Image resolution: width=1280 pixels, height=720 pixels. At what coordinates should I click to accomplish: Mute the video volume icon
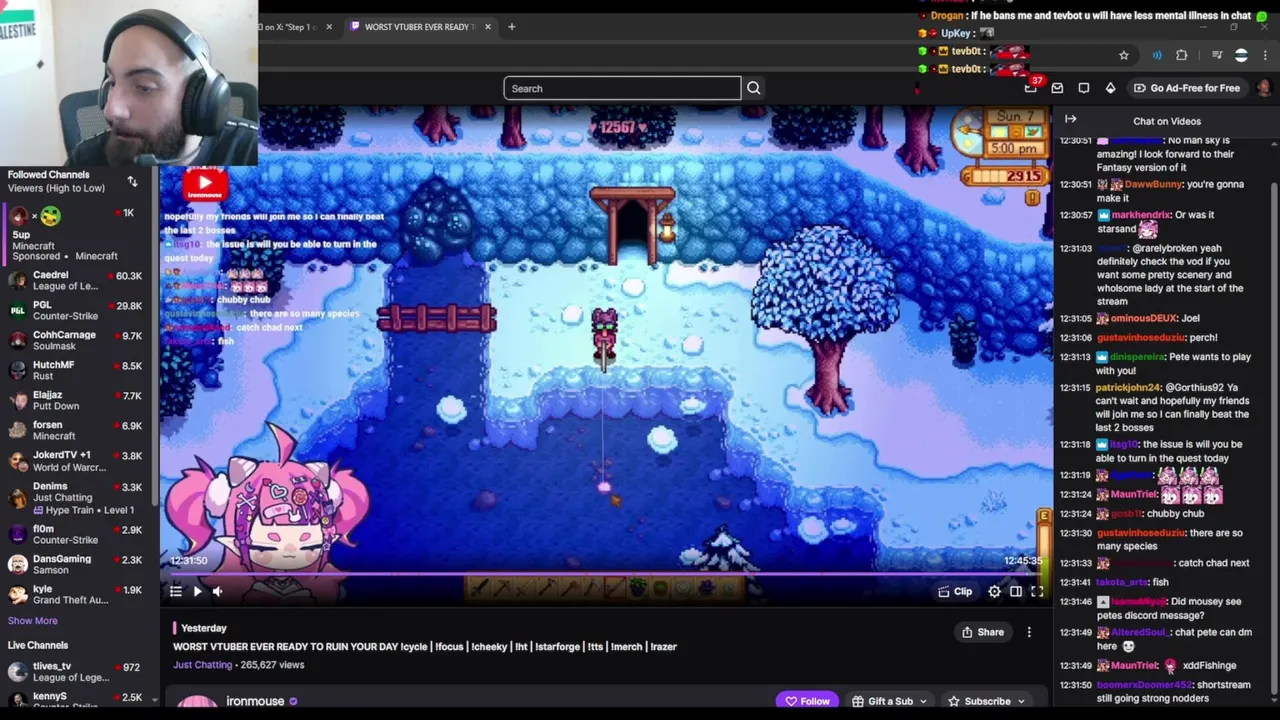[x=218, y=591]
